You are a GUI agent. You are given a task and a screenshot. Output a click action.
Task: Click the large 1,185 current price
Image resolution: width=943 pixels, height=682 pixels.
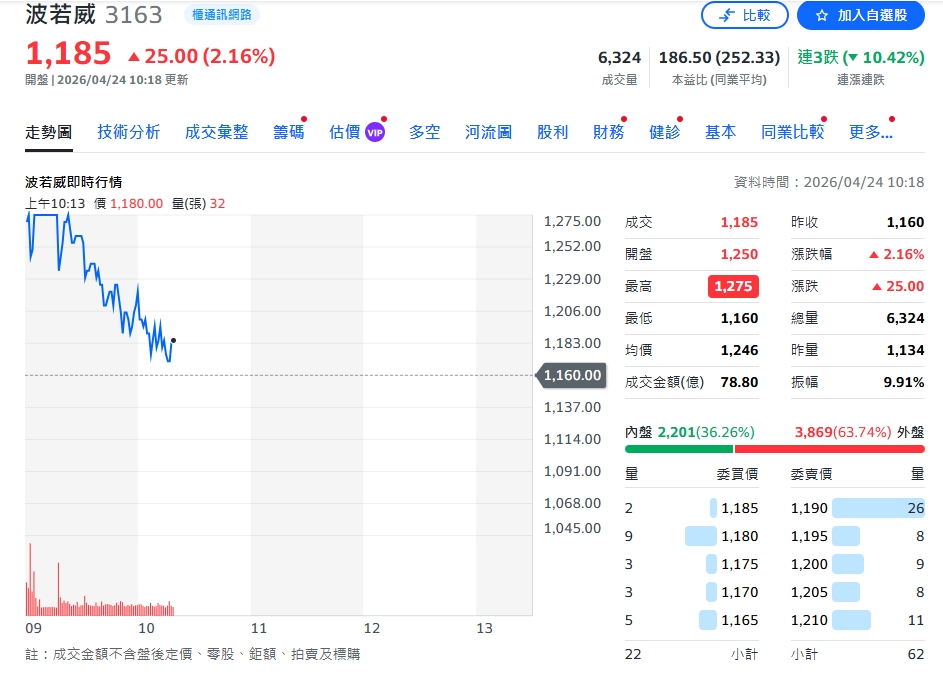click(x=69, y=54)
